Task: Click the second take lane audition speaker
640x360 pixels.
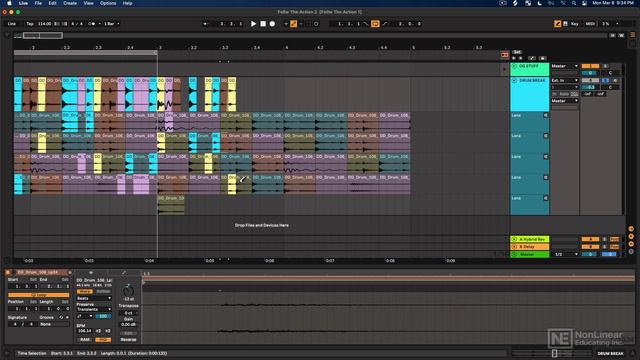Action: (545, 136)
